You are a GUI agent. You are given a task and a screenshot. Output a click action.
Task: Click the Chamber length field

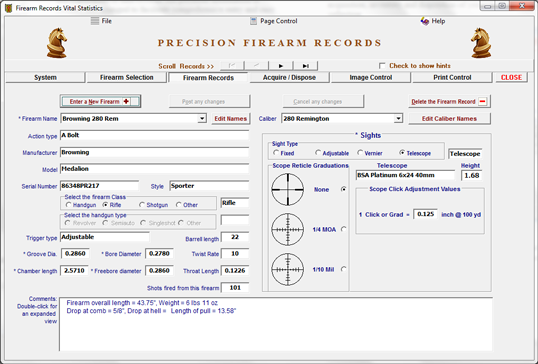tap(74, 271)
